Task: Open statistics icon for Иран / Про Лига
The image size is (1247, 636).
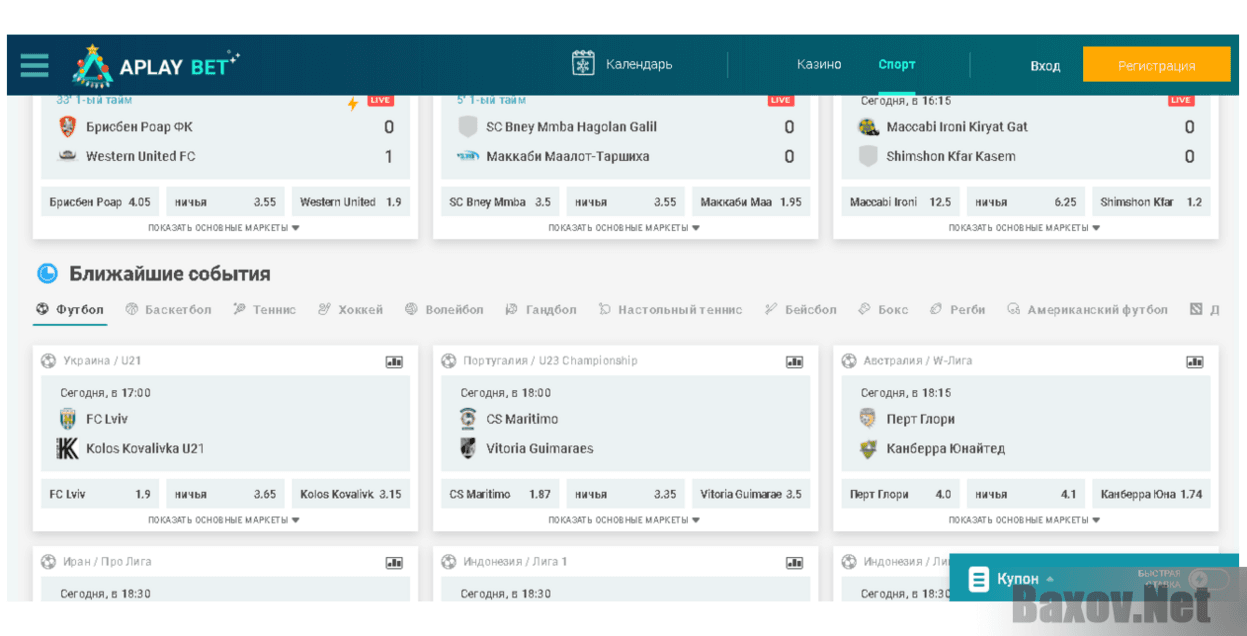Action: (394, 563)
